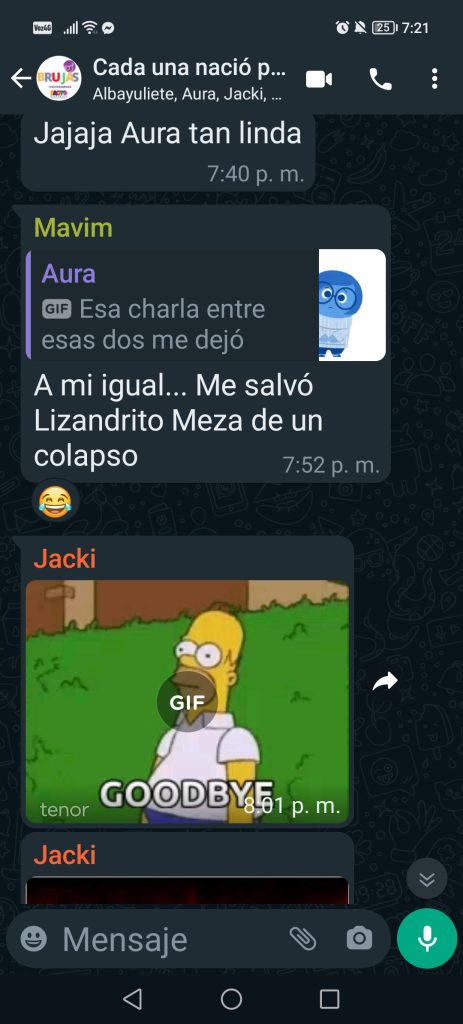The height and width of the screenshot is (1024, 463).
Task: Open recent apps with the square button
Action: click(330, 999)
